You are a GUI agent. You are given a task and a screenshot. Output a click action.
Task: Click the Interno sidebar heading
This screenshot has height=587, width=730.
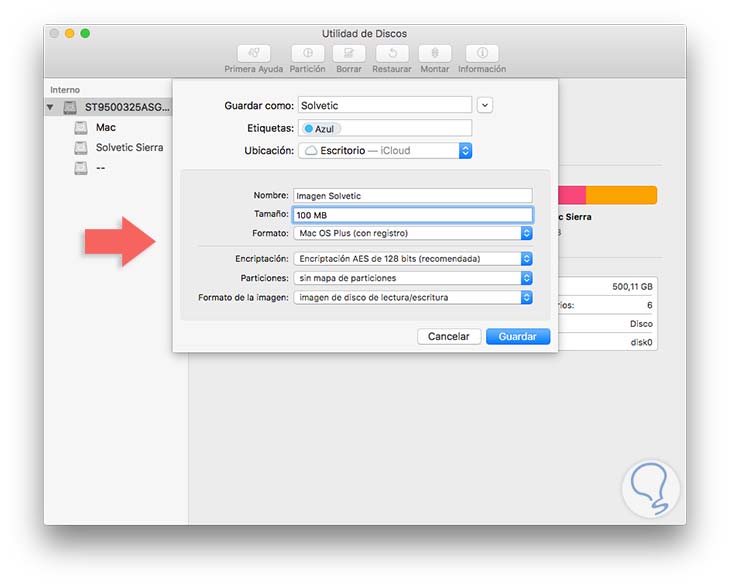[x=65, y=90]
